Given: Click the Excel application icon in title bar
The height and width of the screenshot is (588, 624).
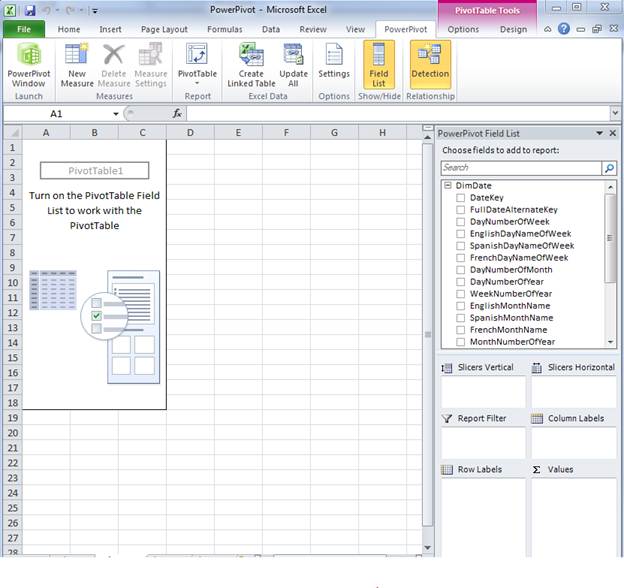Looking at the screenshot, I should [10, 10].
